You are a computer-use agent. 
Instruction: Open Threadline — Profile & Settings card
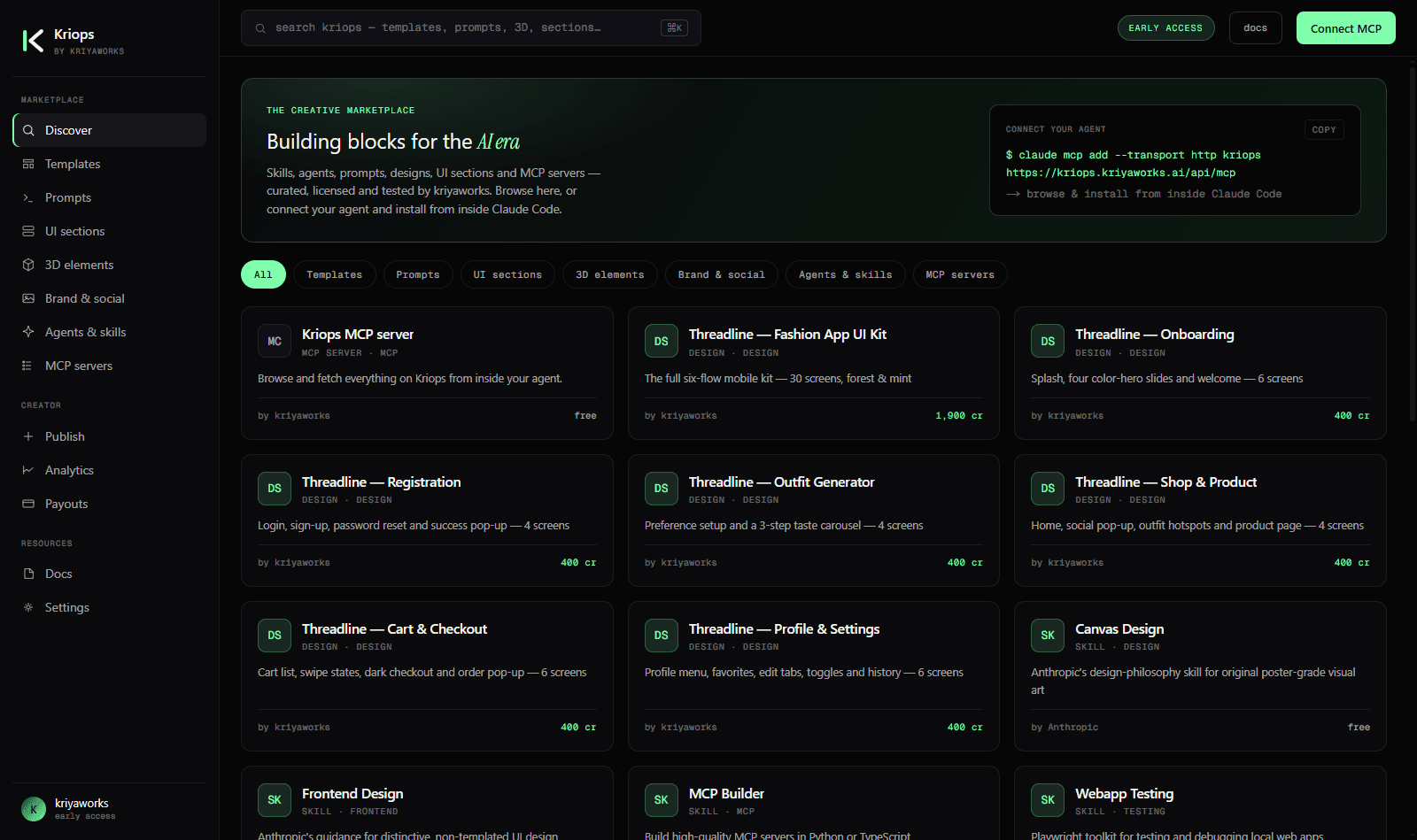(x=814, y=676)
